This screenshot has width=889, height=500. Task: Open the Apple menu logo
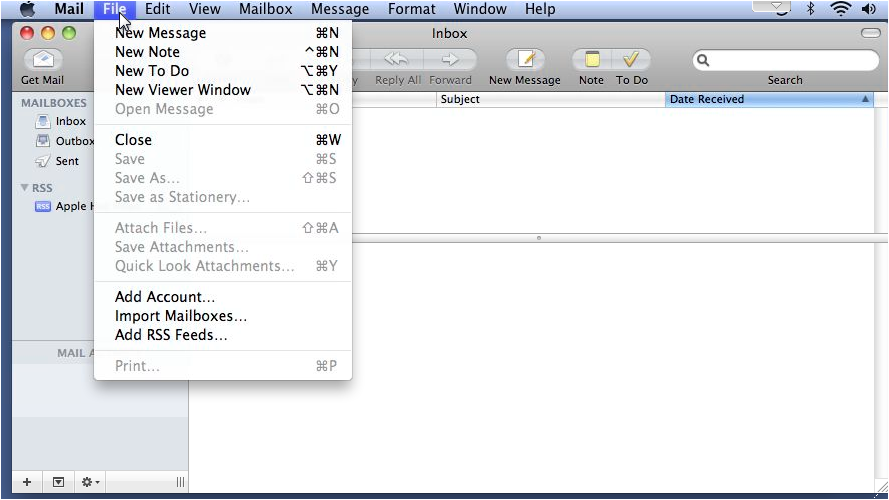(27, 9)
